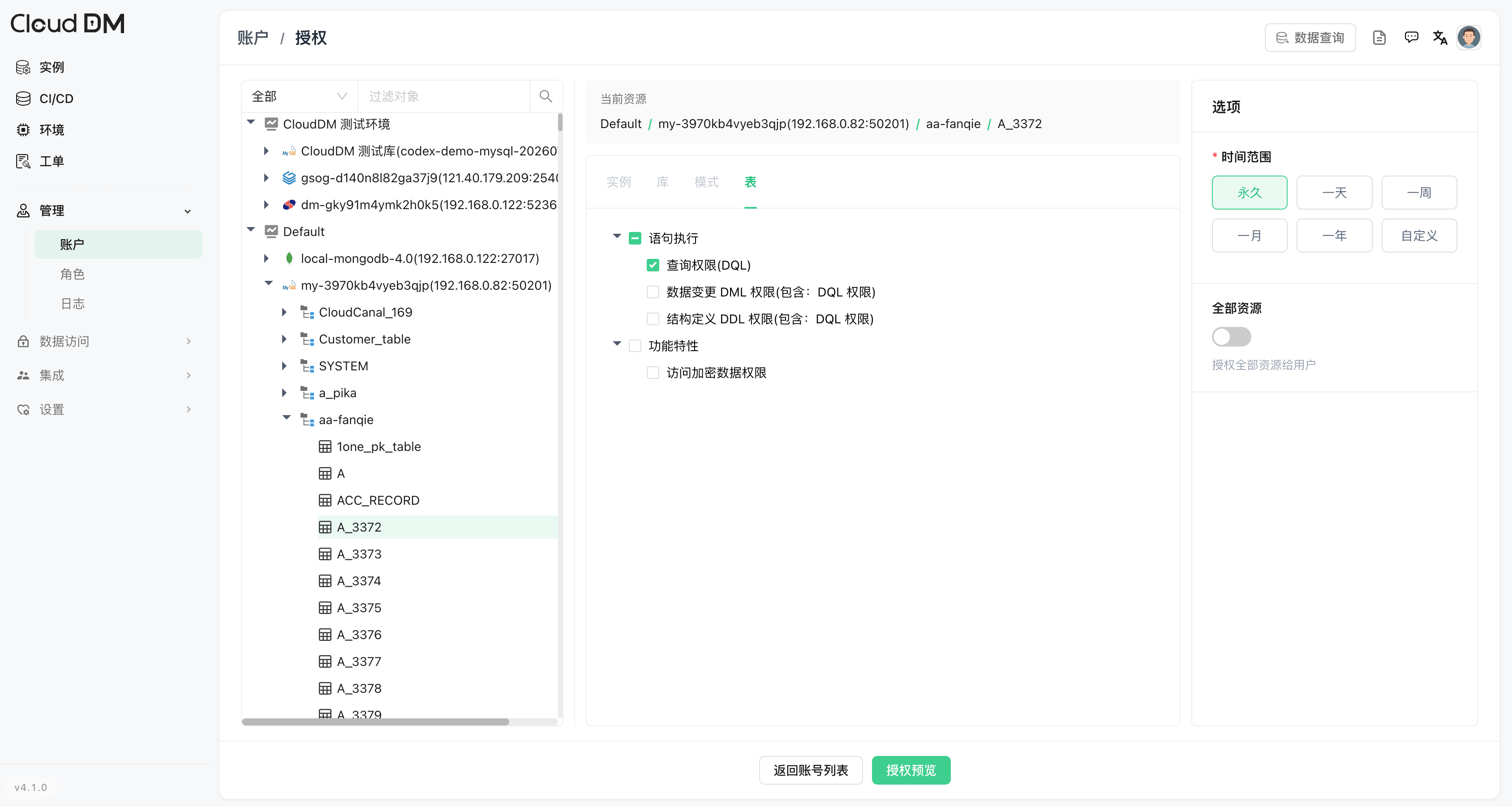Open the chat message icon in the header

[x=1411, y=38]
